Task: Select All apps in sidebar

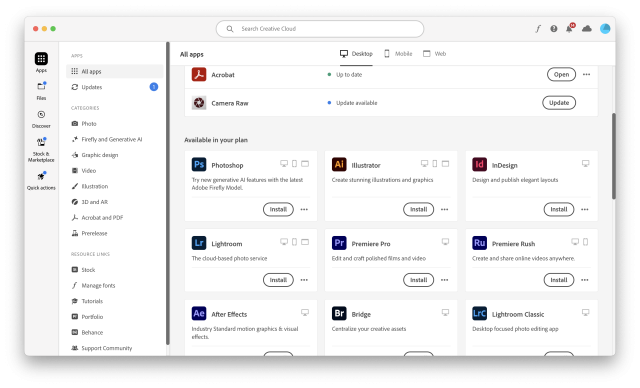Action: pyautogui.click(x=115, y=71)
